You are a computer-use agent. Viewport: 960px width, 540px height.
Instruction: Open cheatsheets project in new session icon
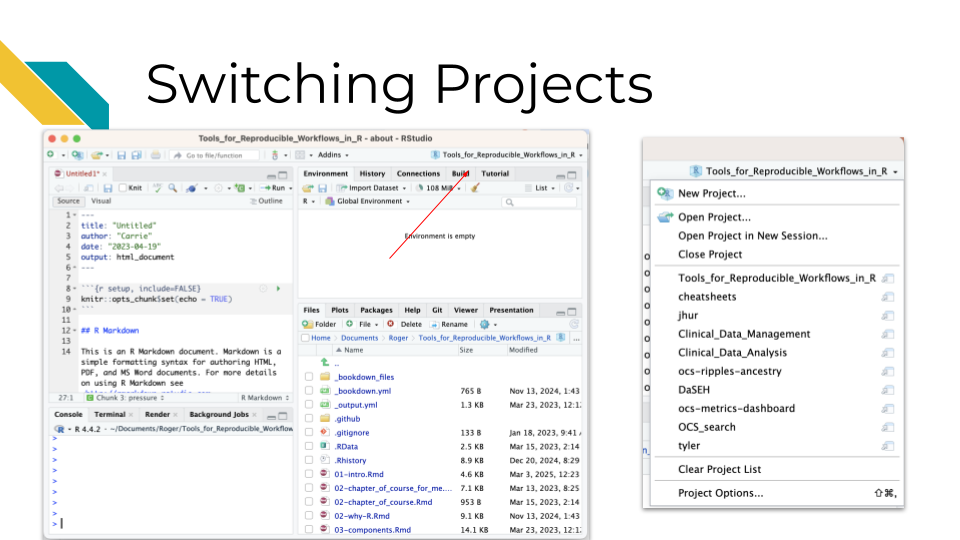click(888, 297)
